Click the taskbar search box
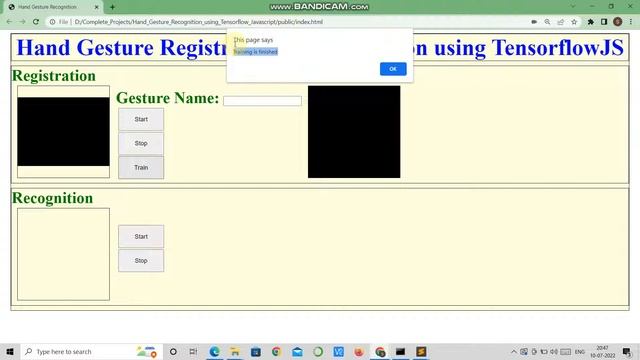Image resolution: width=640 pixels, height=360 pixels. click(92, 351)
